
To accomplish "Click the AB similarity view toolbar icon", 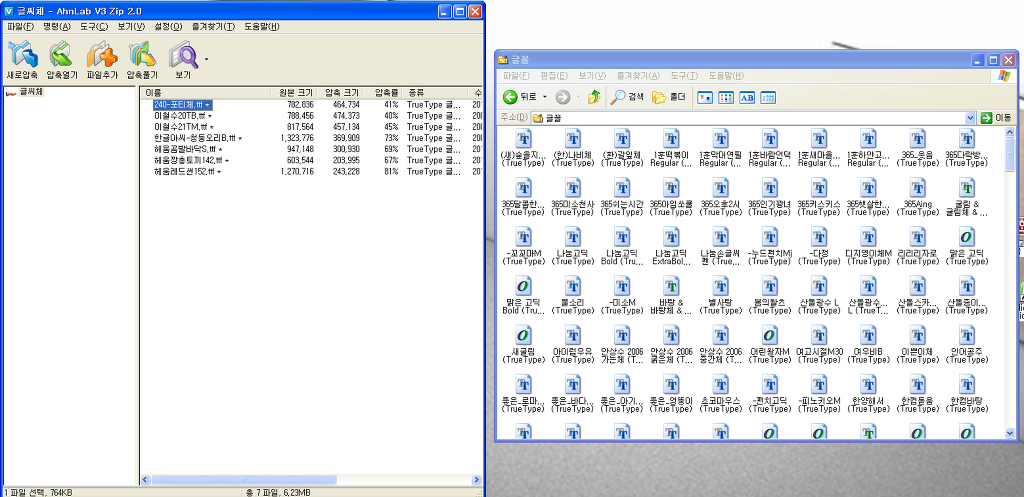I will (x=746, y=97).
